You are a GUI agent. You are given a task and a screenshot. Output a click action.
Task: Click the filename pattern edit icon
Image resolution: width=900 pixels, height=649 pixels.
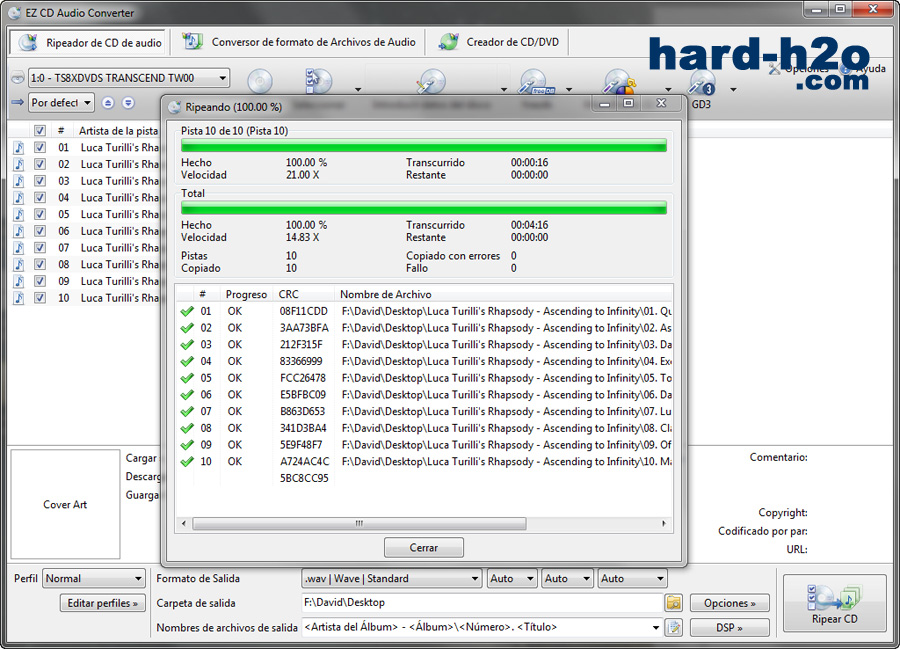click(x=674, y=627)
